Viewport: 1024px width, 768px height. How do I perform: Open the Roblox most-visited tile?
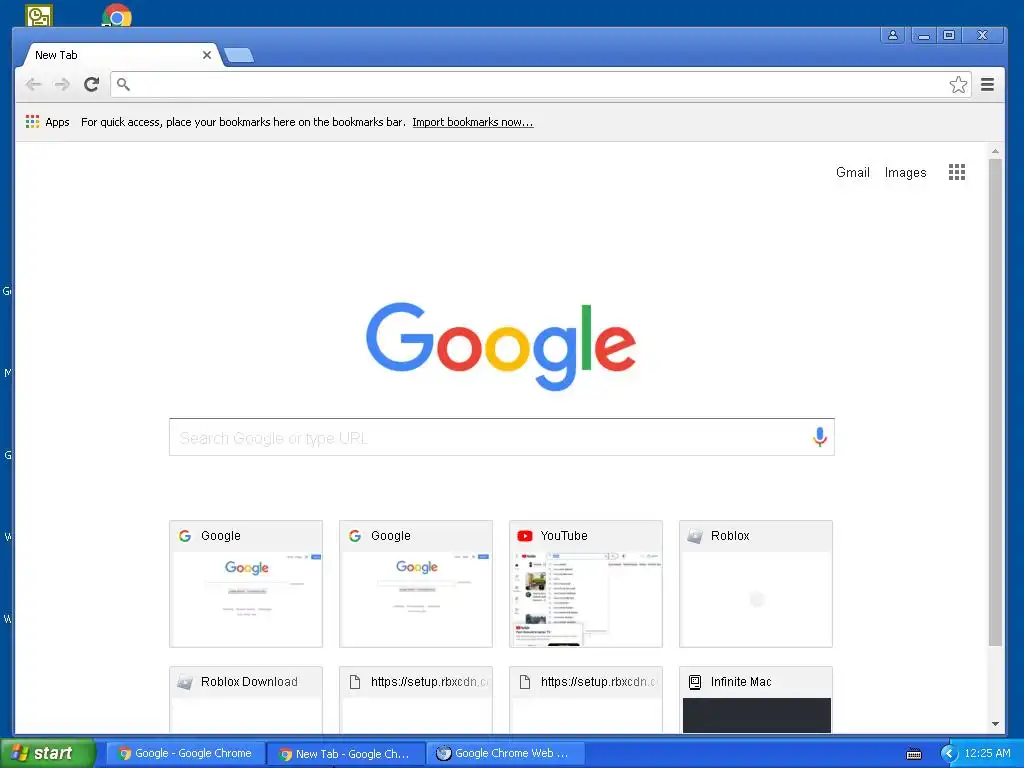click(x=756, y=584)
